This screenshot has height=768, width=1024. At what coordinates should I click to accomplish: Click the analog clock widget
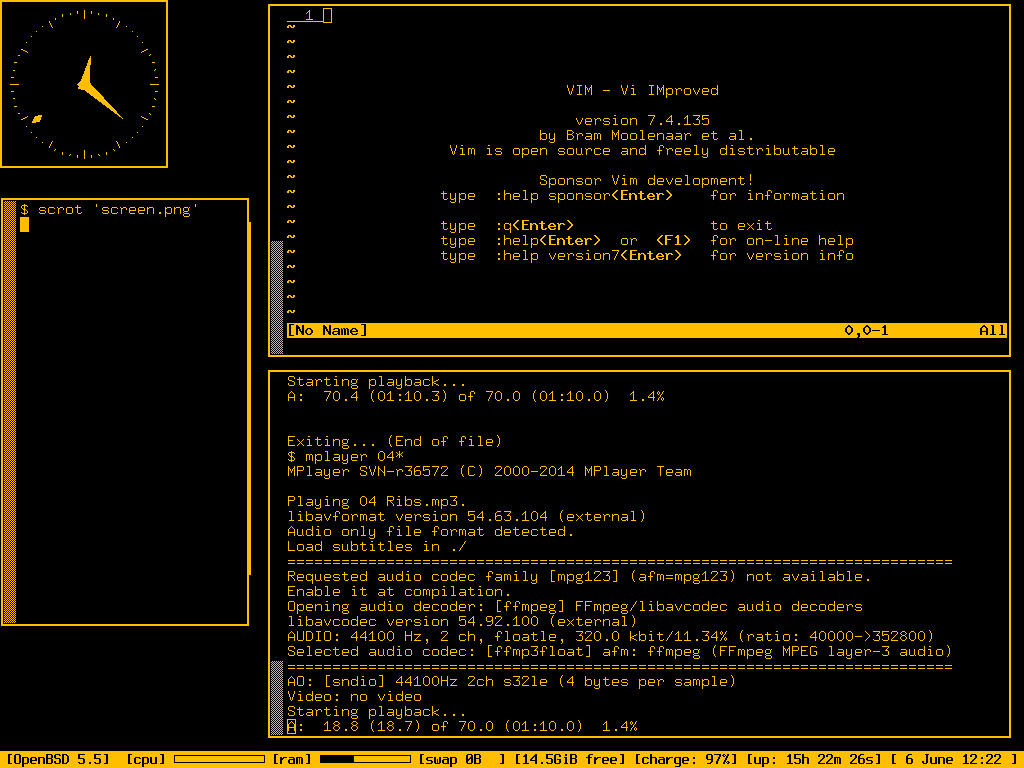click(x=84, y=84)
